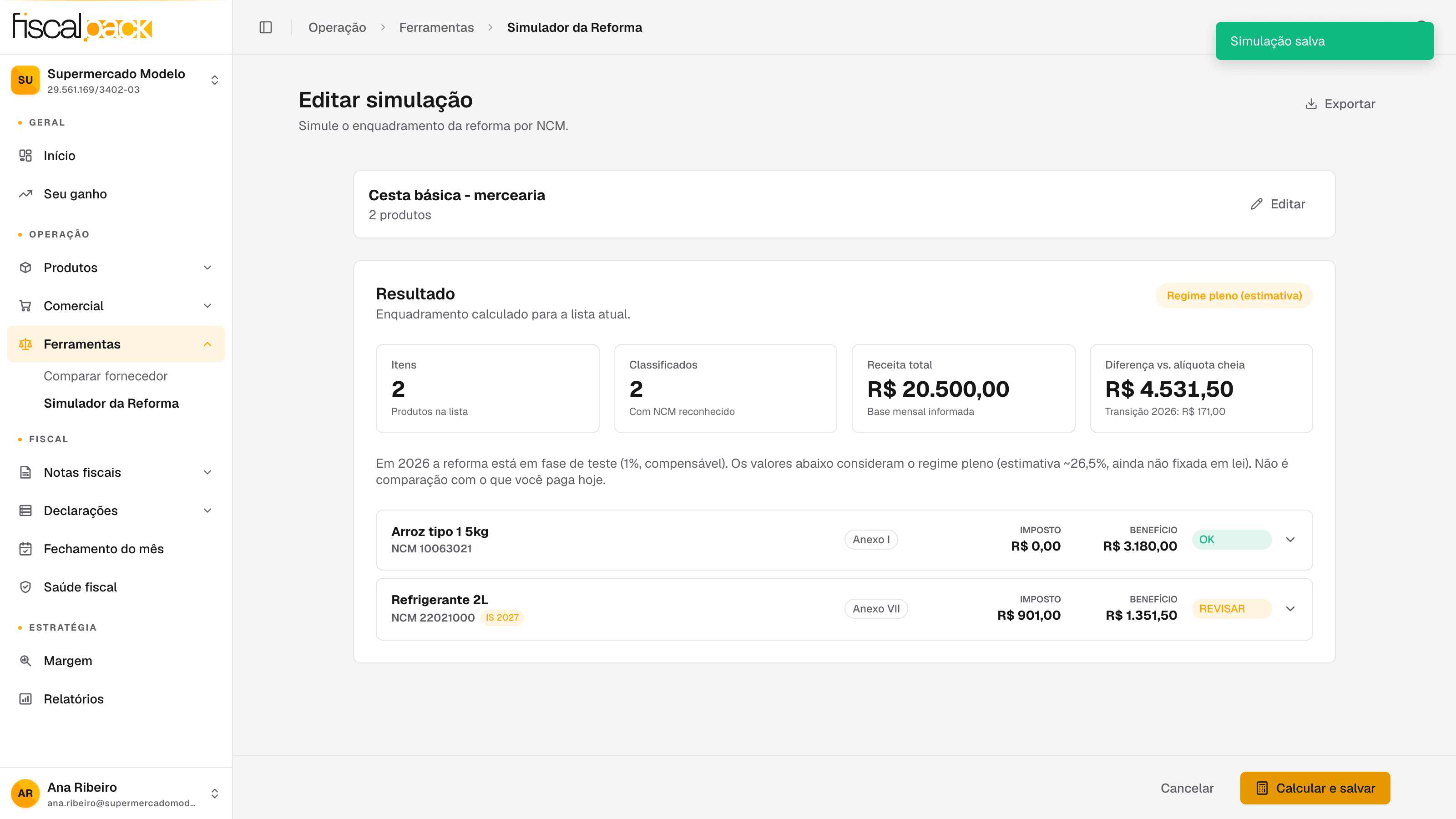This screenshot has width=1456, height=819.
Task: Open Fechamento do mês page
Action: pyautogui.click(x=116, y=549)
